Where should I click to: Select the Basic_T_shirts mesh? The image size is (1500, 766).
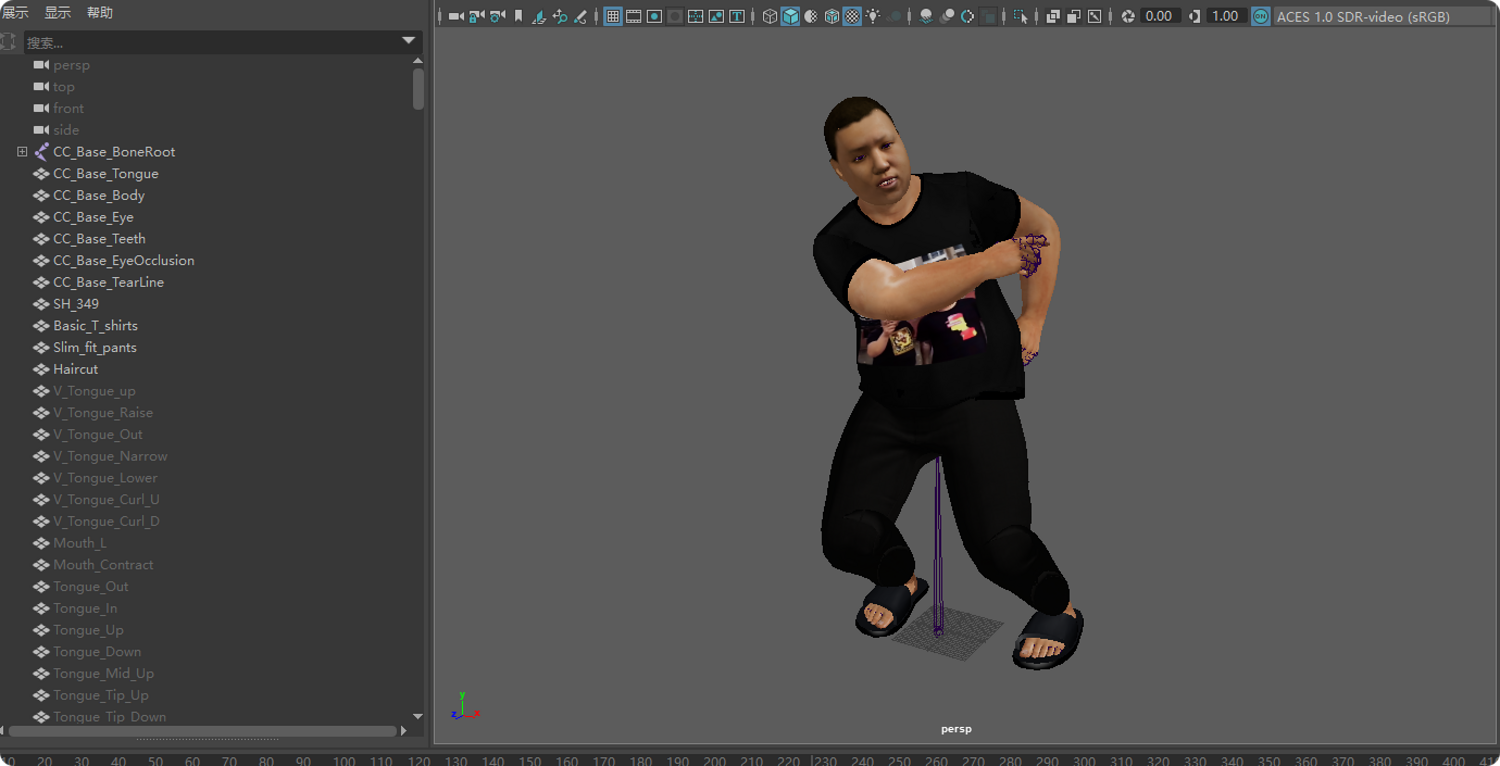(95, 326)
